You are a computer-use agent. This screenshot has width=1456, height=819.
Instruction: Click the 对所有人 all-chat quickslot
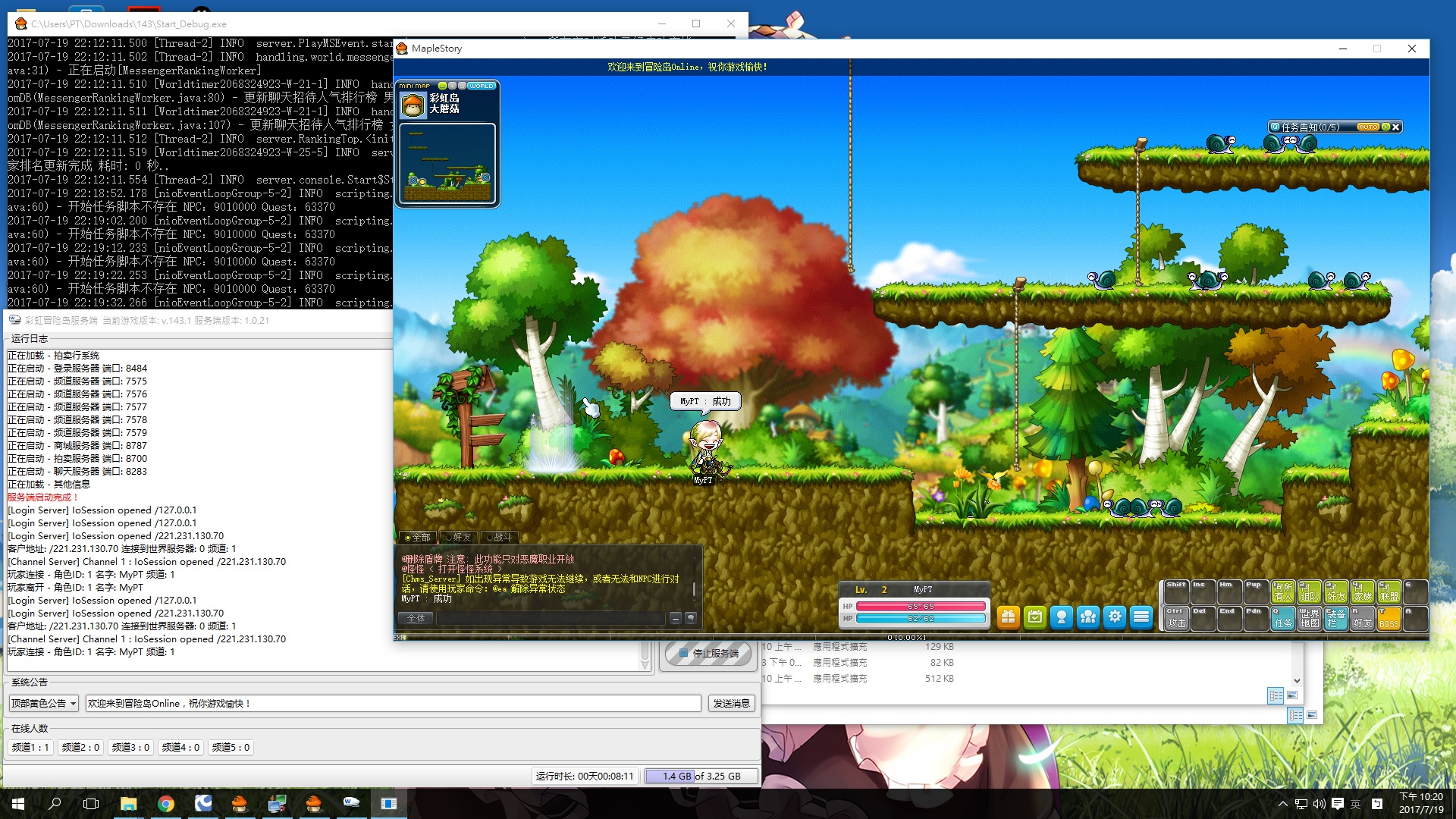click(1283, 591)
